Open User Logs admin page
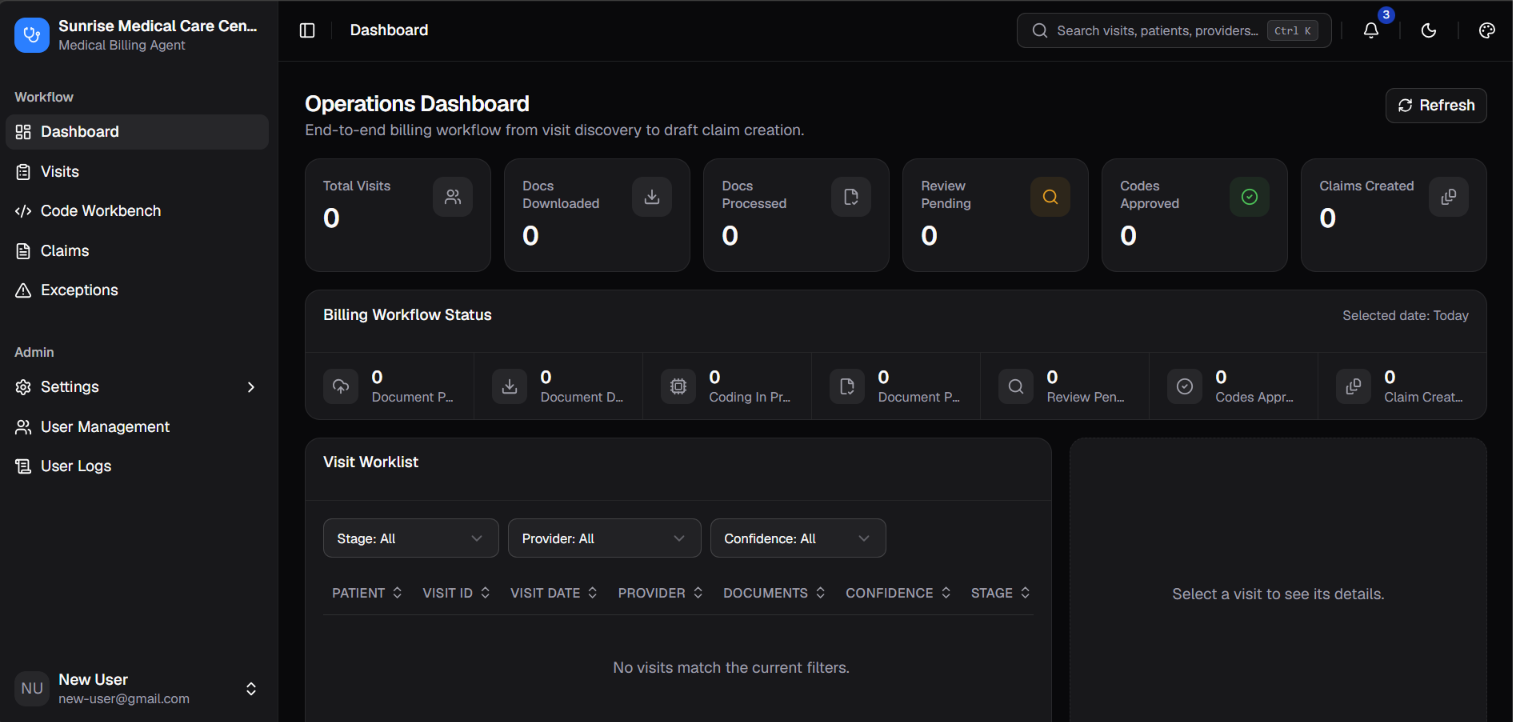 click(138, 466)
